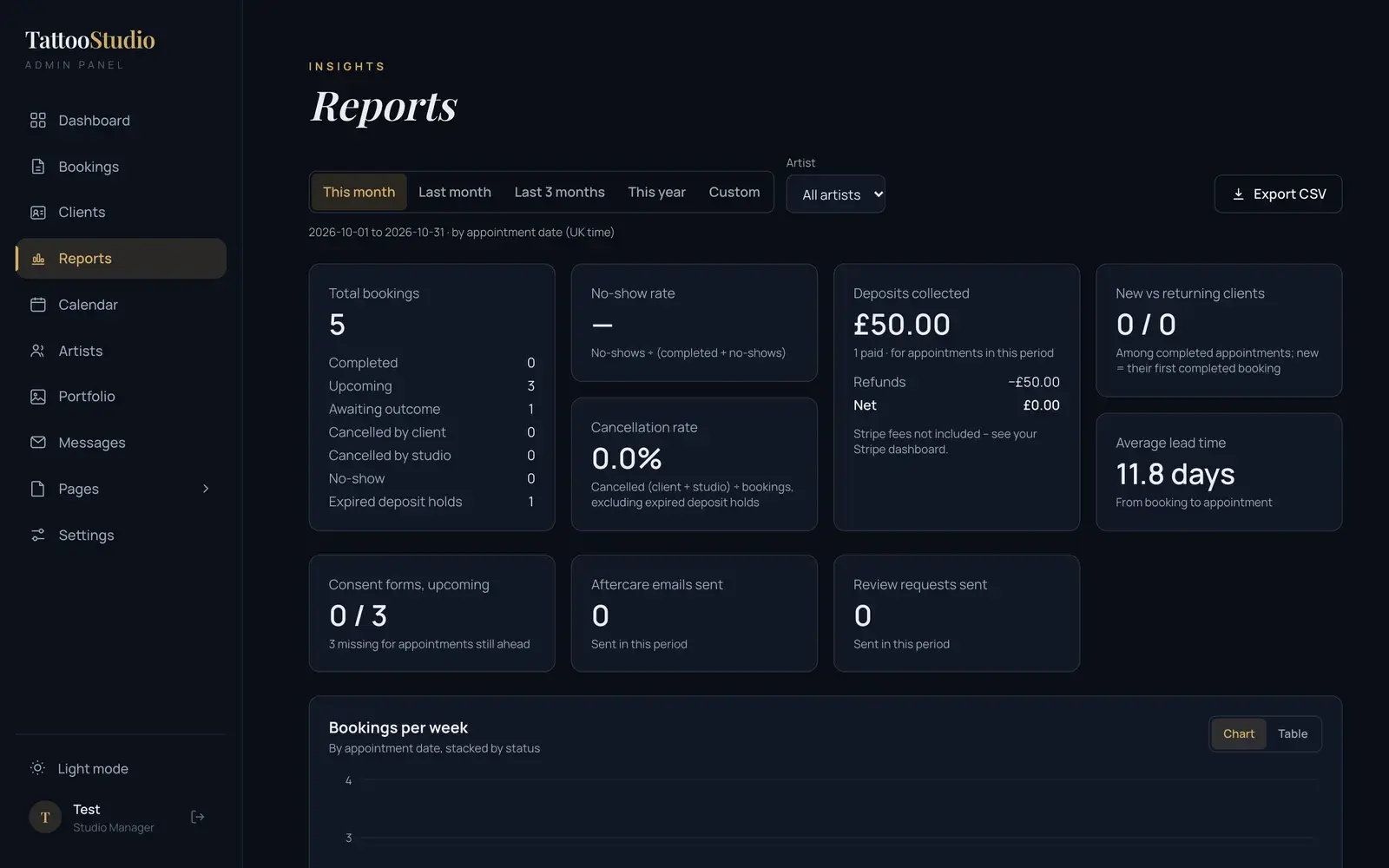1389x868 pixels.
Task: Select the Last month period tab
Action: [x=455, y=192]
